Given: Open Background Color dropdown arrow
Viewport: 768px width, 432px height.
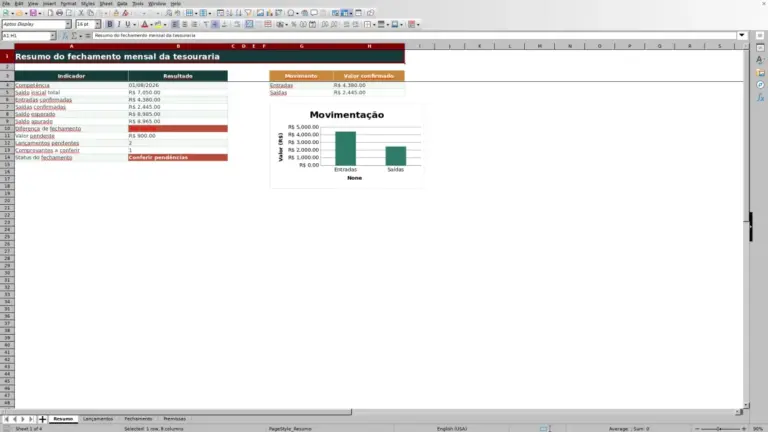Looking at the screenshot, I should 165,24.
